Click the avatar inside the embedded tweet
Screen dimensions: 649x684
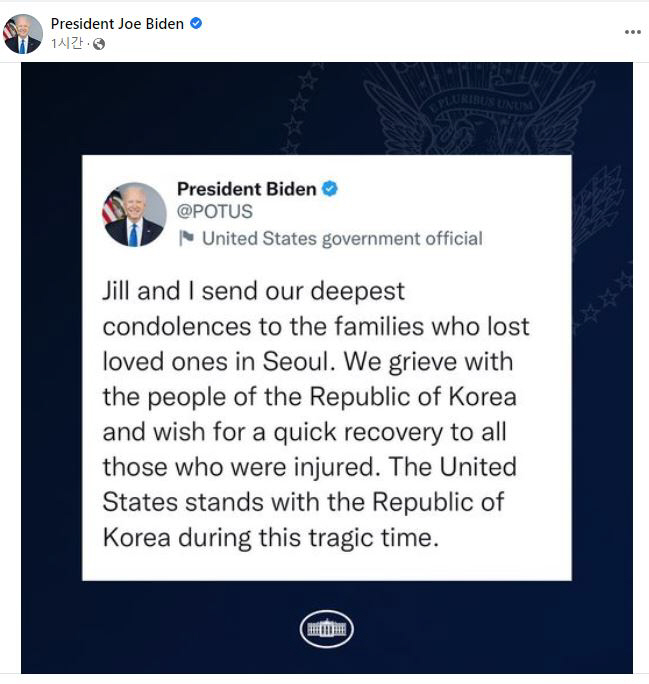tap(134, 214)
